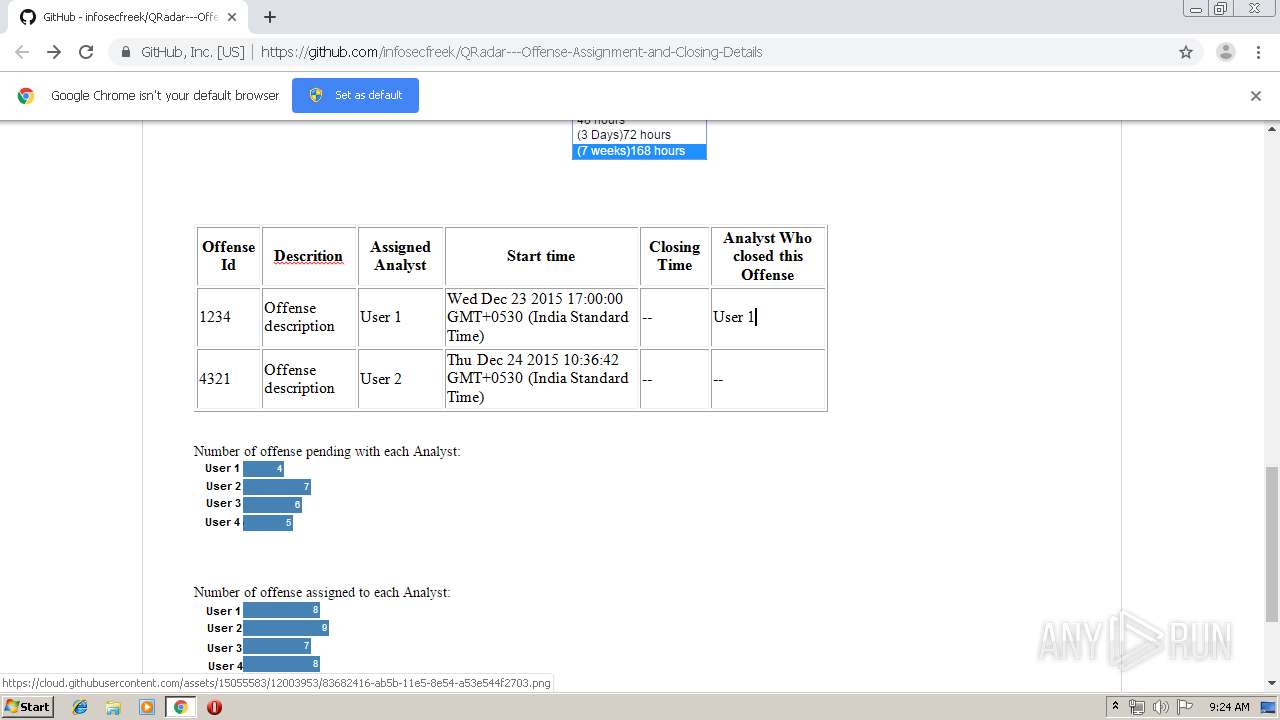The width and height of the screenshot is (1280, 720).
Task: Click the User 2 assigned analyst cell
Action: coord(400,379)
